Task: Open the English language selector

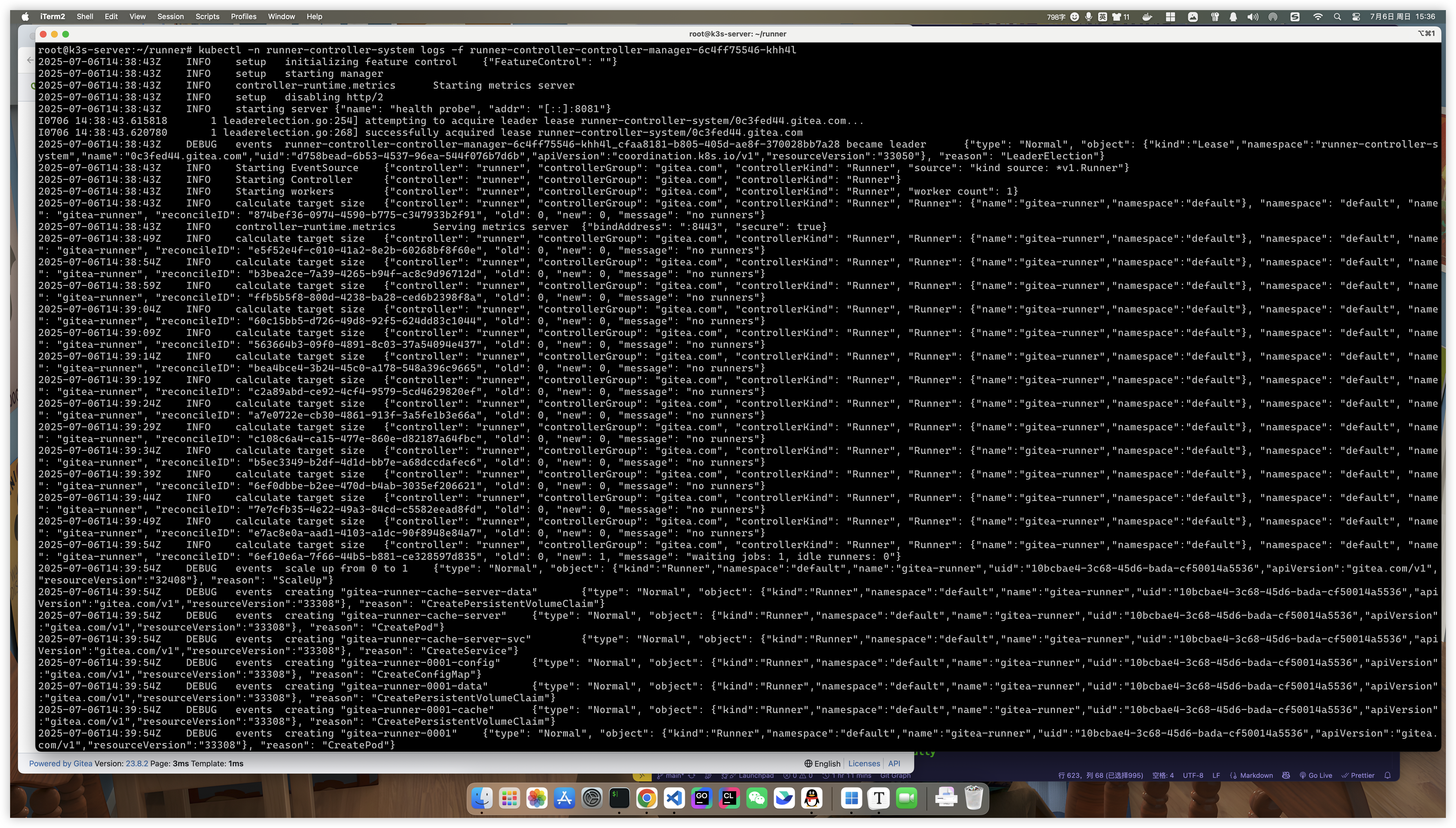Action: (x=822, y=764)
